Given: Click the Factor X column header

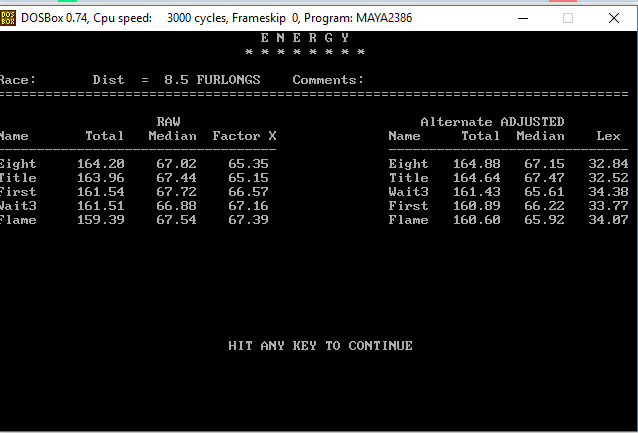Looking at the screenshot, I should click(244, 136).
